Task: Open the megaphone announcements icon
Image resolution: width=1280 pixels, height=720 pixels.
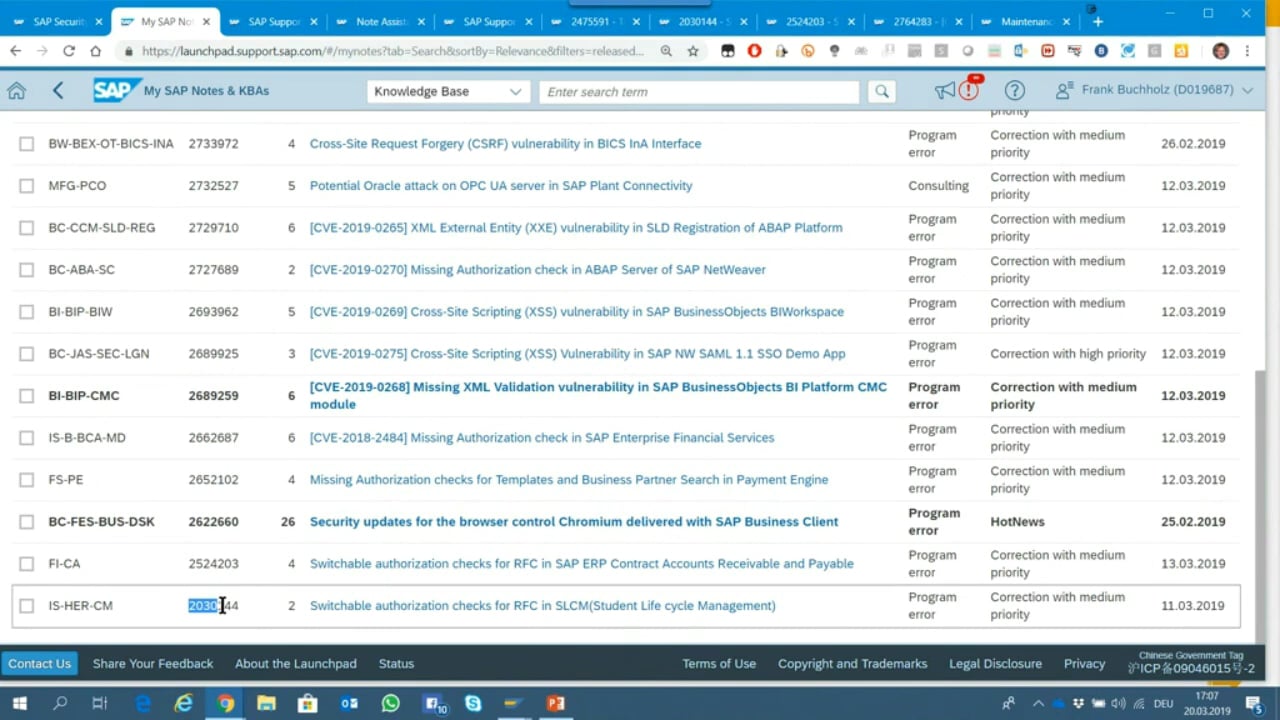Action: pos(944,91)
